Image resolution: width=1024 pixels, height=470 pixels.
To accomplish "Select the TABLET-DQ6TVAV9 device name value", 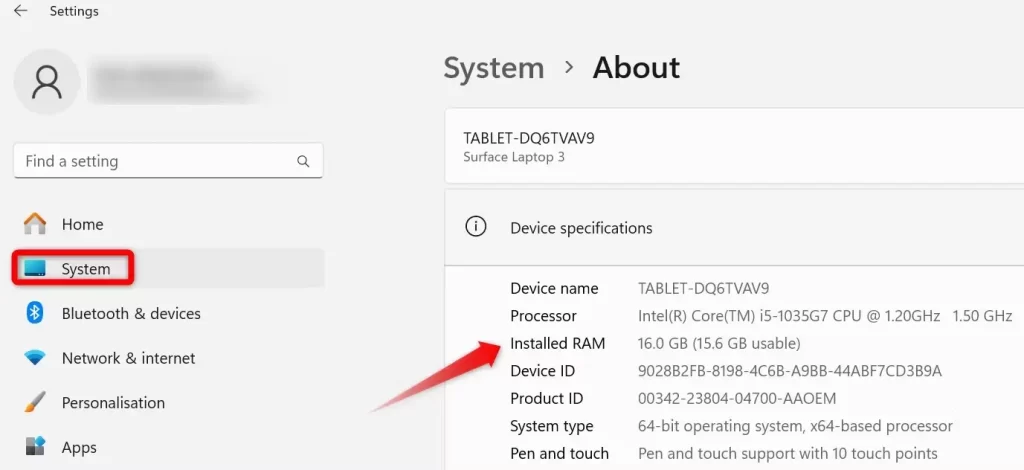I will [703, 289].
